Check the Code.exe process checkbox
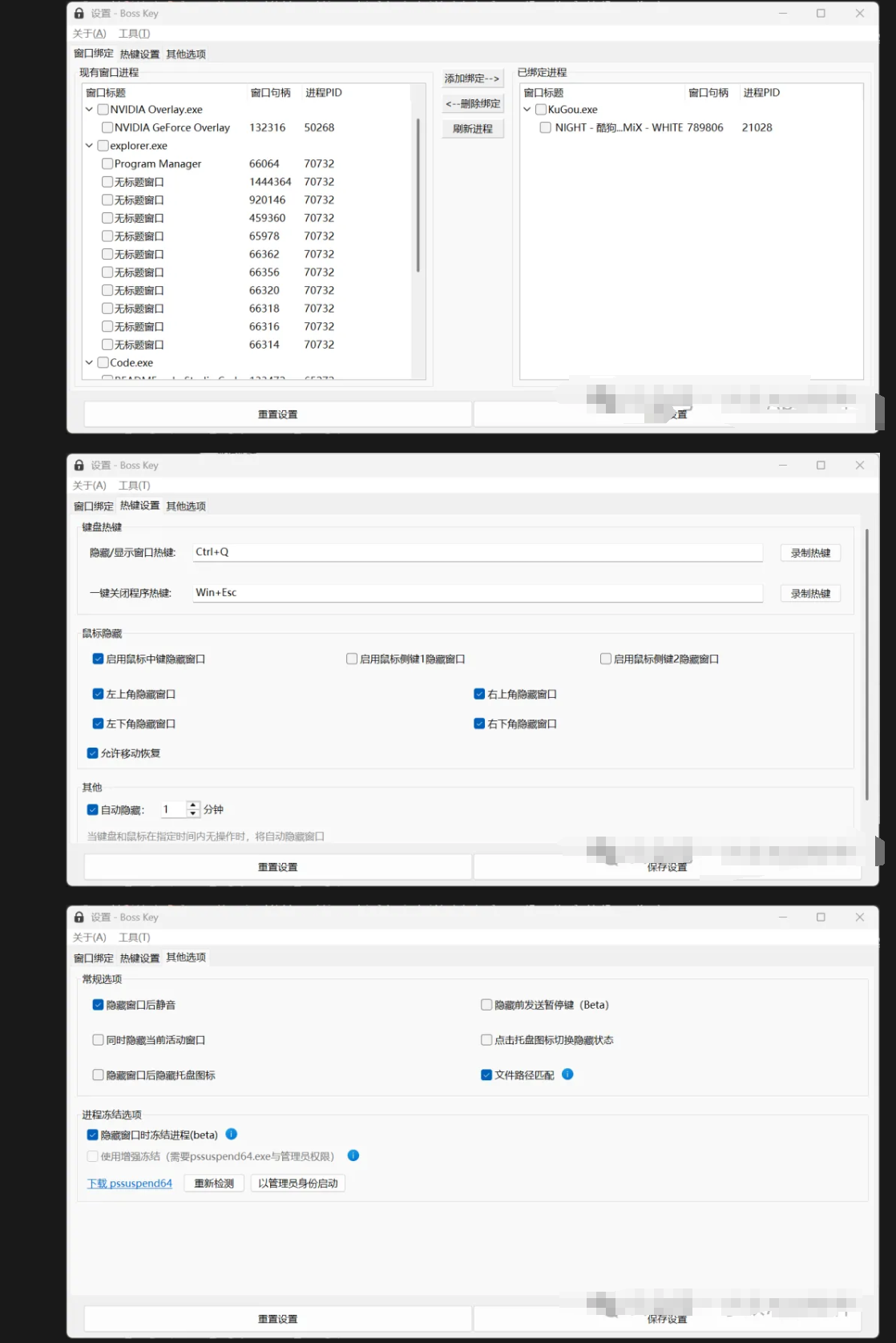896x1343 pixels. [103, 362]
